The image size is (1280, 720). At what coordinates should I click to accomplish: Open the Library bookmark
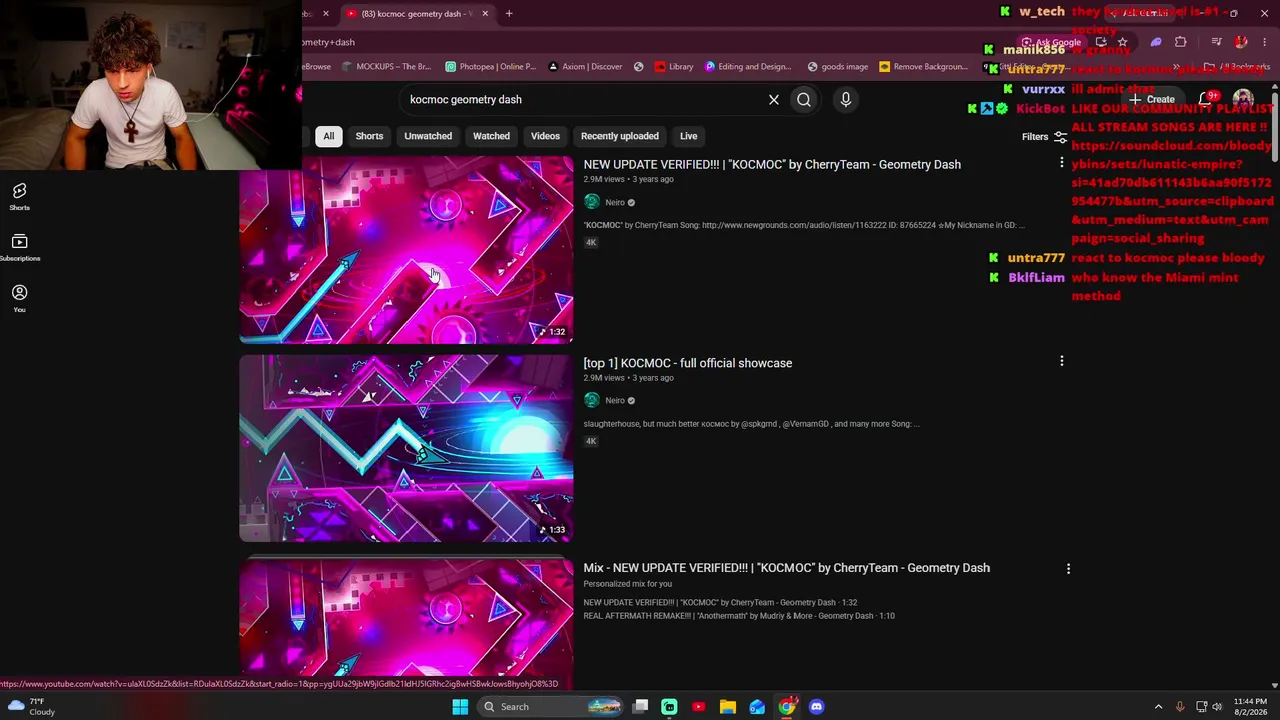tap(674, 67)
